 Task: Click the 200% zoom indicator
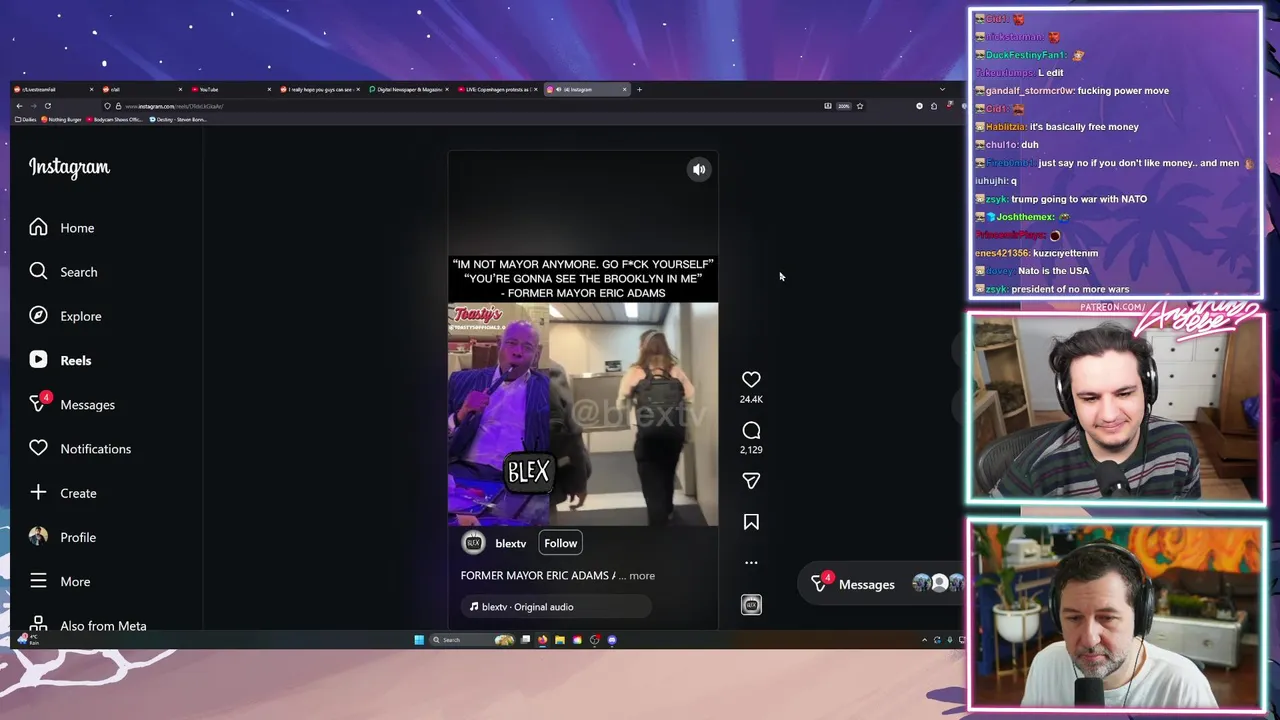[844, 106]
